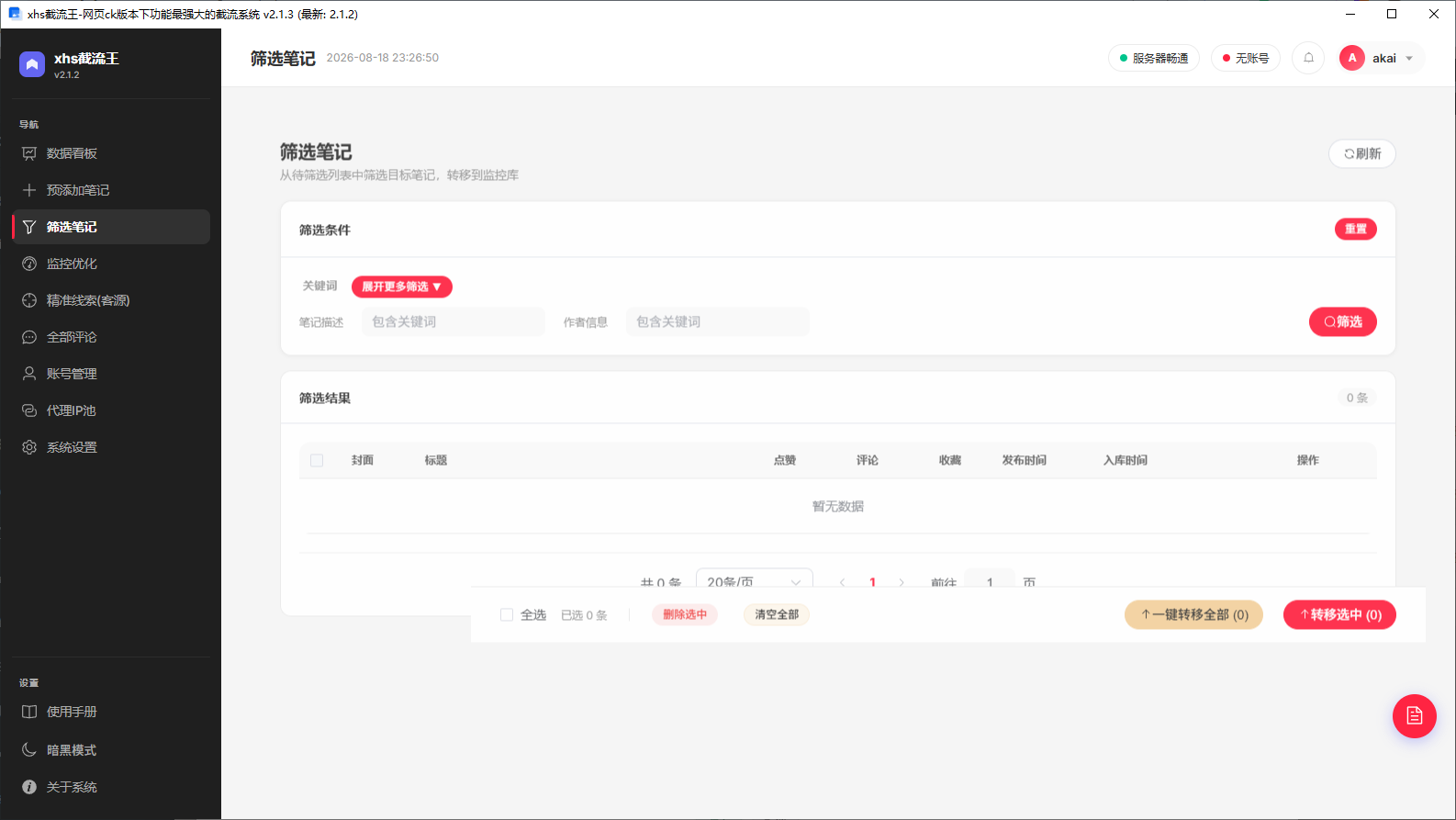Screen dimensions: 1456x820
Task: Click 一键转移全部 (0) button
Action: tap(1193, 614)
